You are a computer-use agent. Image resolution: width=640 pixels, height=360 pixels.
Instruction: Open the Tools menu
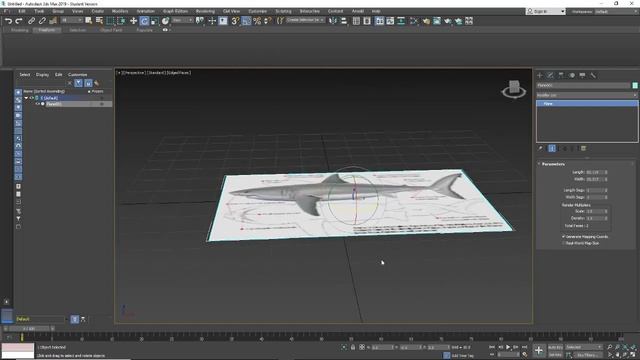pos(39,11)
